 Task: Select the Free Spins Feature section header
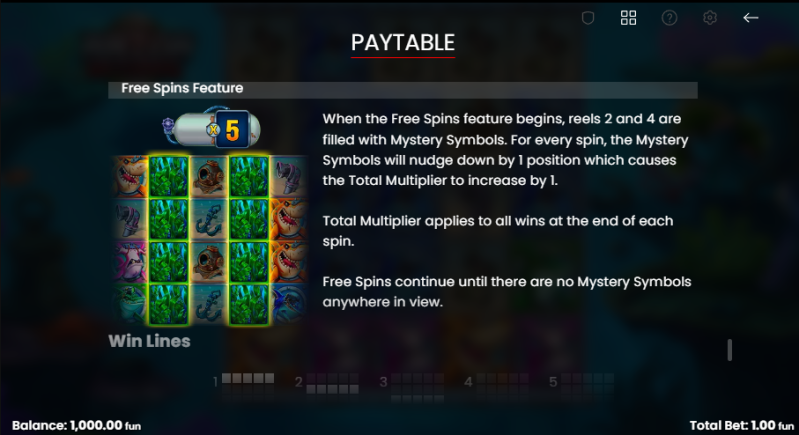(403, 89)
